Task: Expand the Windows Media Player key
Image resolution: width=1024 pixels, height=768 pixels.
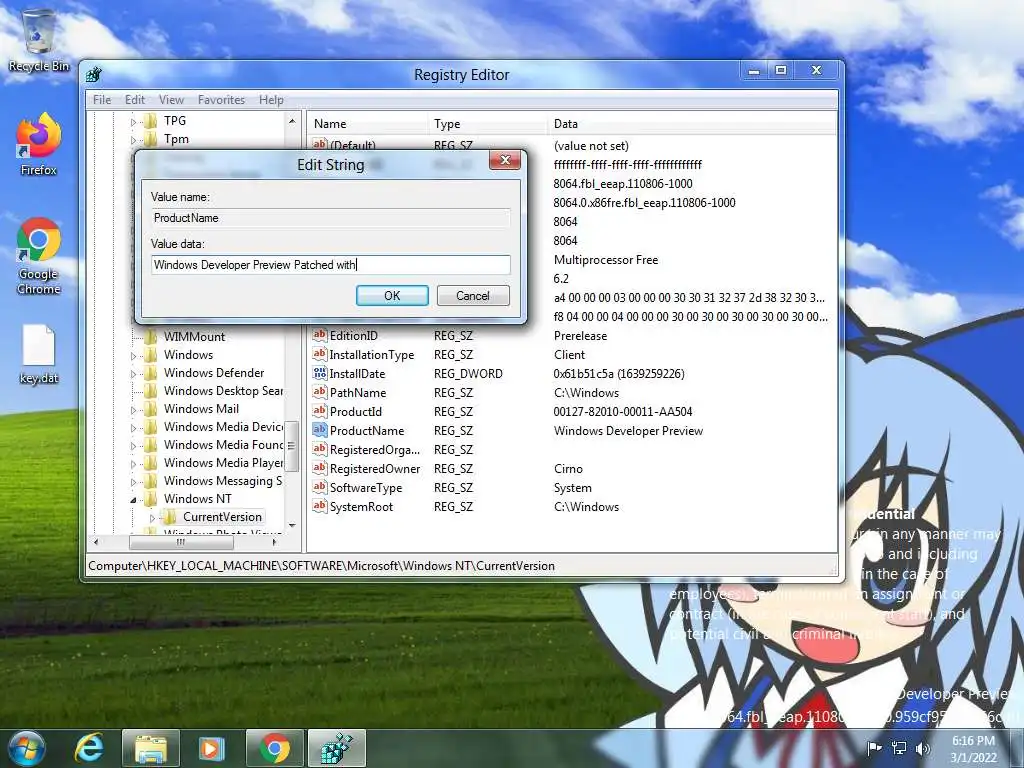Action: [x=133, y=464]
